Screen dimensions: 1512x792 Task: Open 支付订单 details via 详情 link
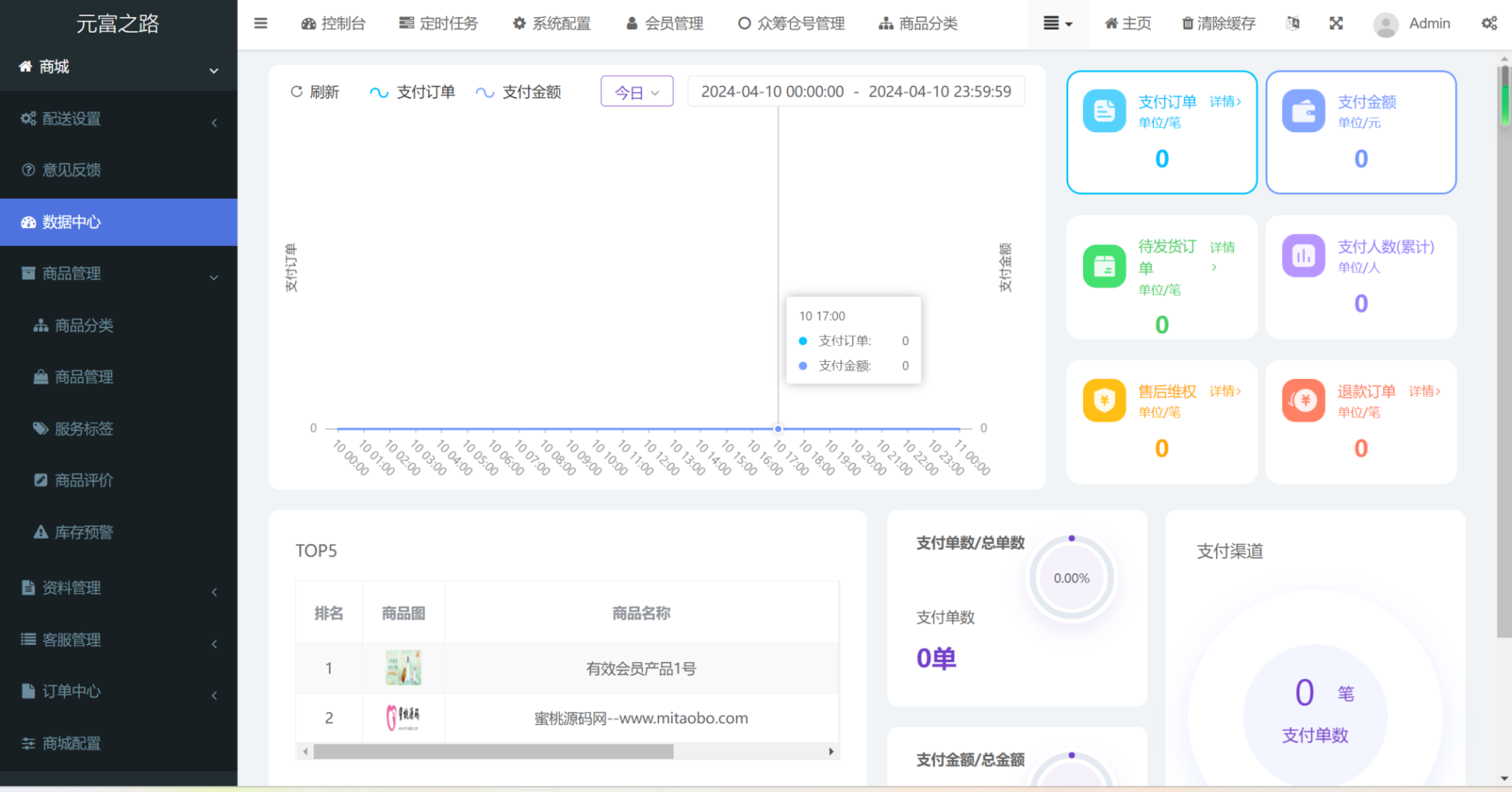[x=1225, y=101]
